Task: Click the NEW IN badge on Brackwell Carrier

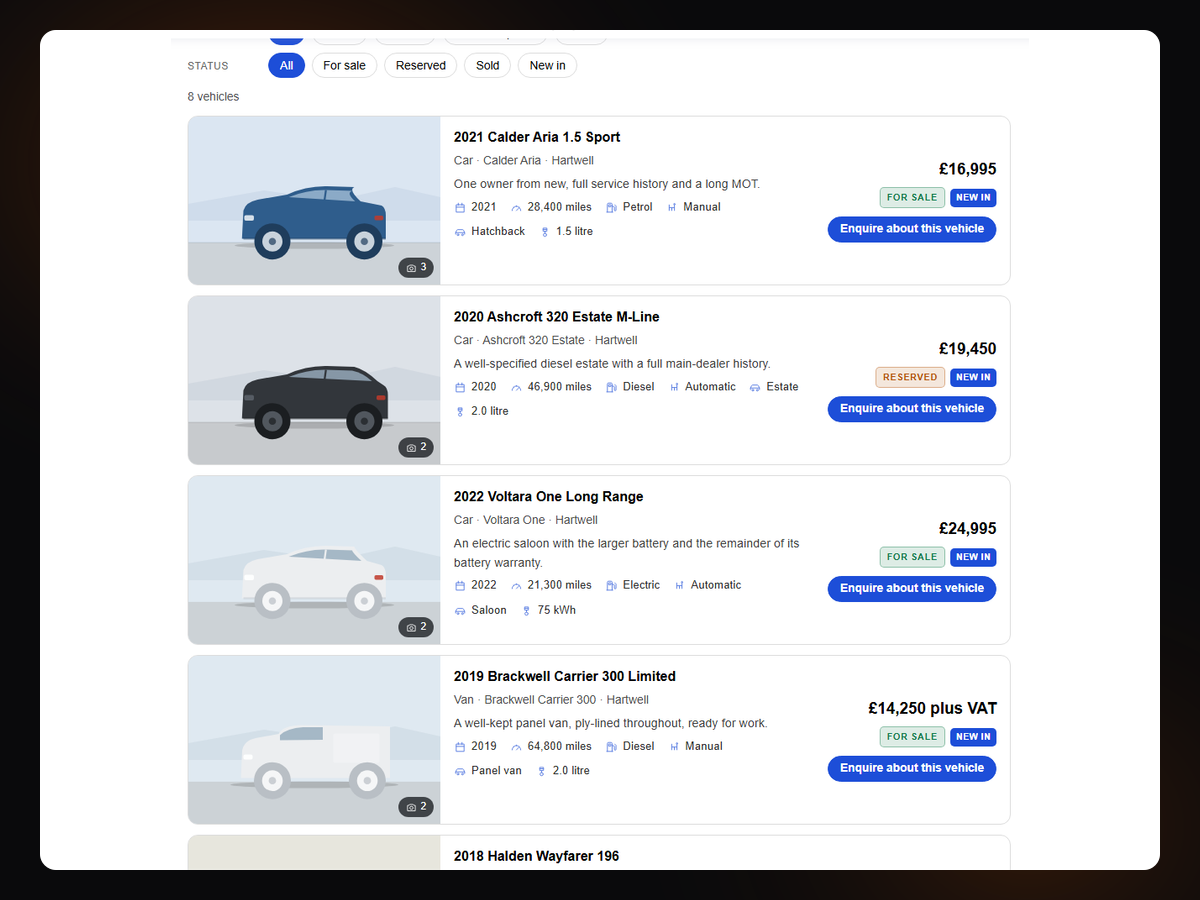Action: 973,737
